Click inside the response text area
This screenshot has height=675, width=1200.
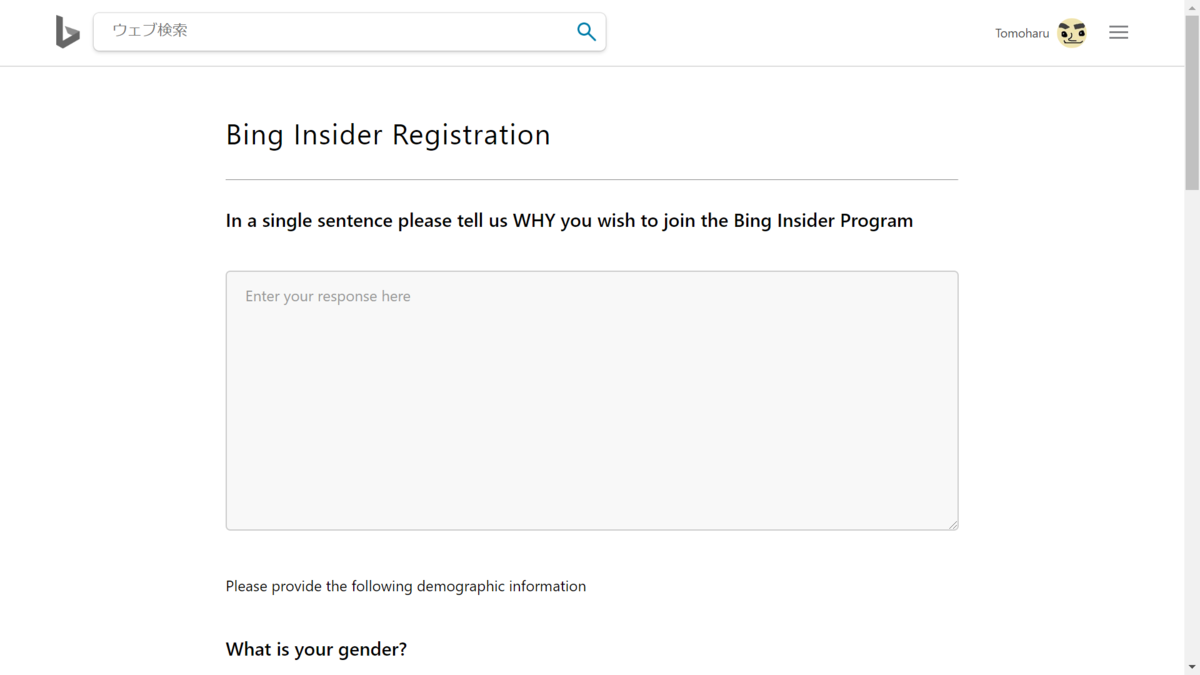(x=591, y=420)
